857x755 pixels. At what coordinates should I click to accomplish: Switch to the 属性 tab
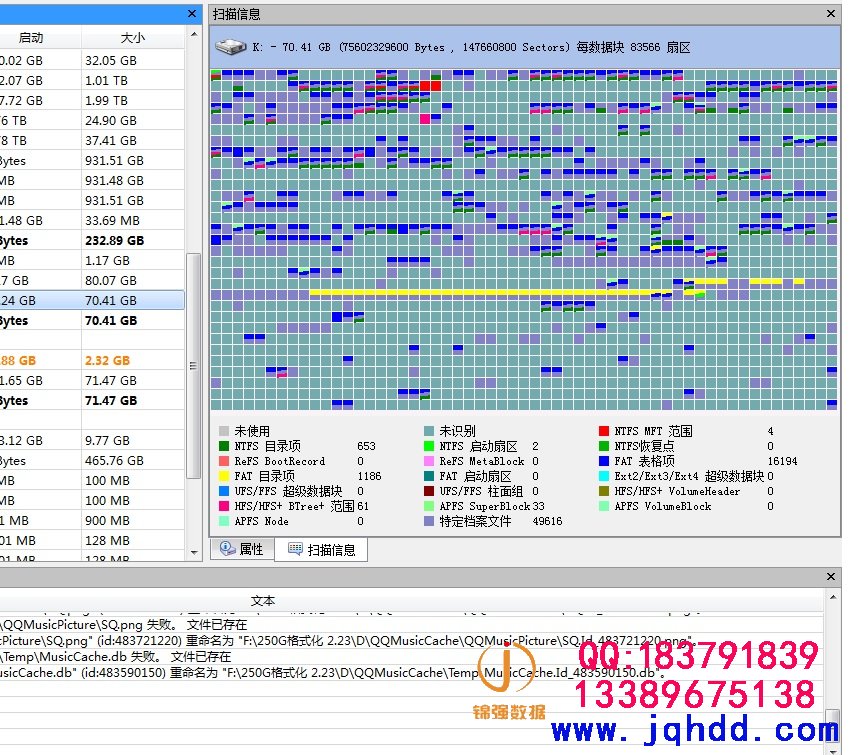tap(242, 549)
